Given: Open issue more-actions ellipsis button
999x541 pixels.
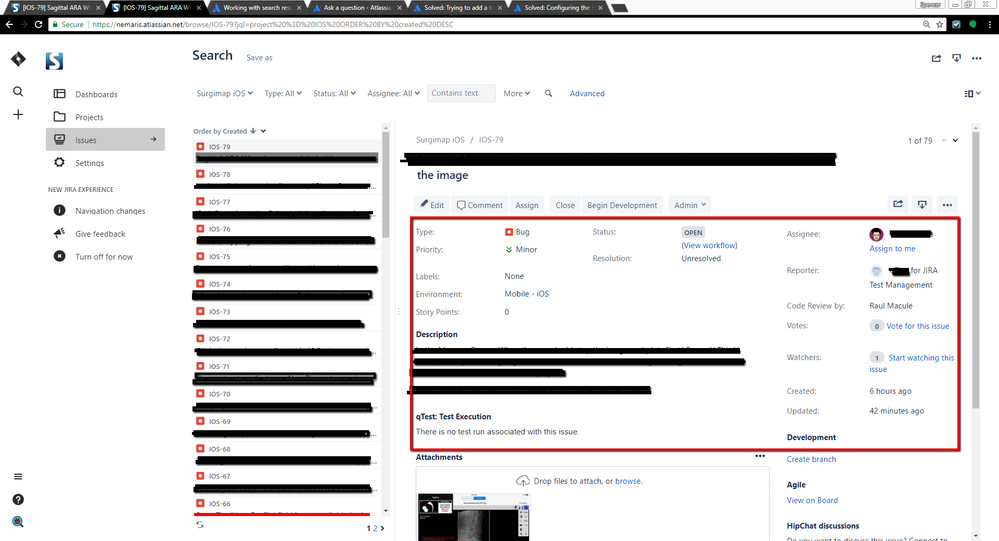Looking at the screenshot, I should 947,205.
